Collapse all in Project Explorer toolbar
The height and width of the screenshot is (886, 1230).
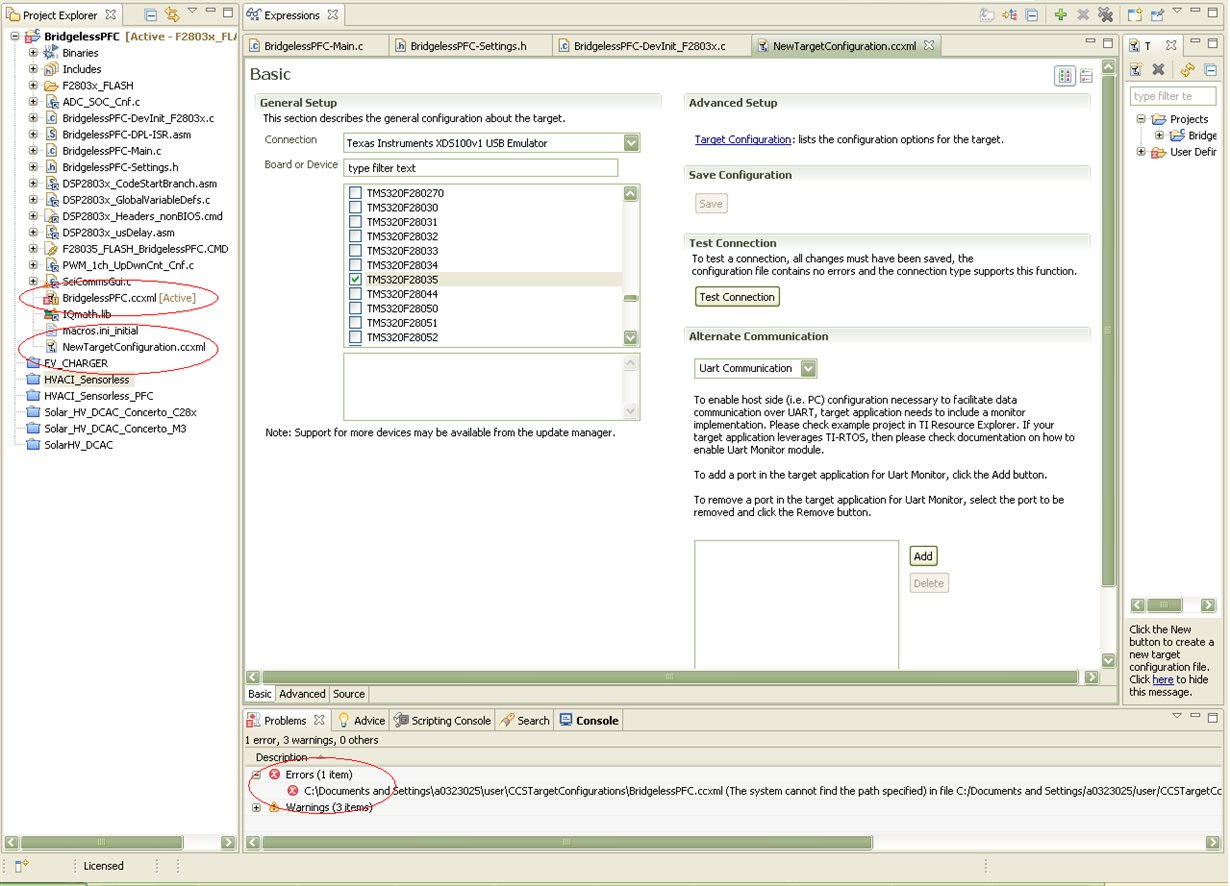[x=151, y=14]
